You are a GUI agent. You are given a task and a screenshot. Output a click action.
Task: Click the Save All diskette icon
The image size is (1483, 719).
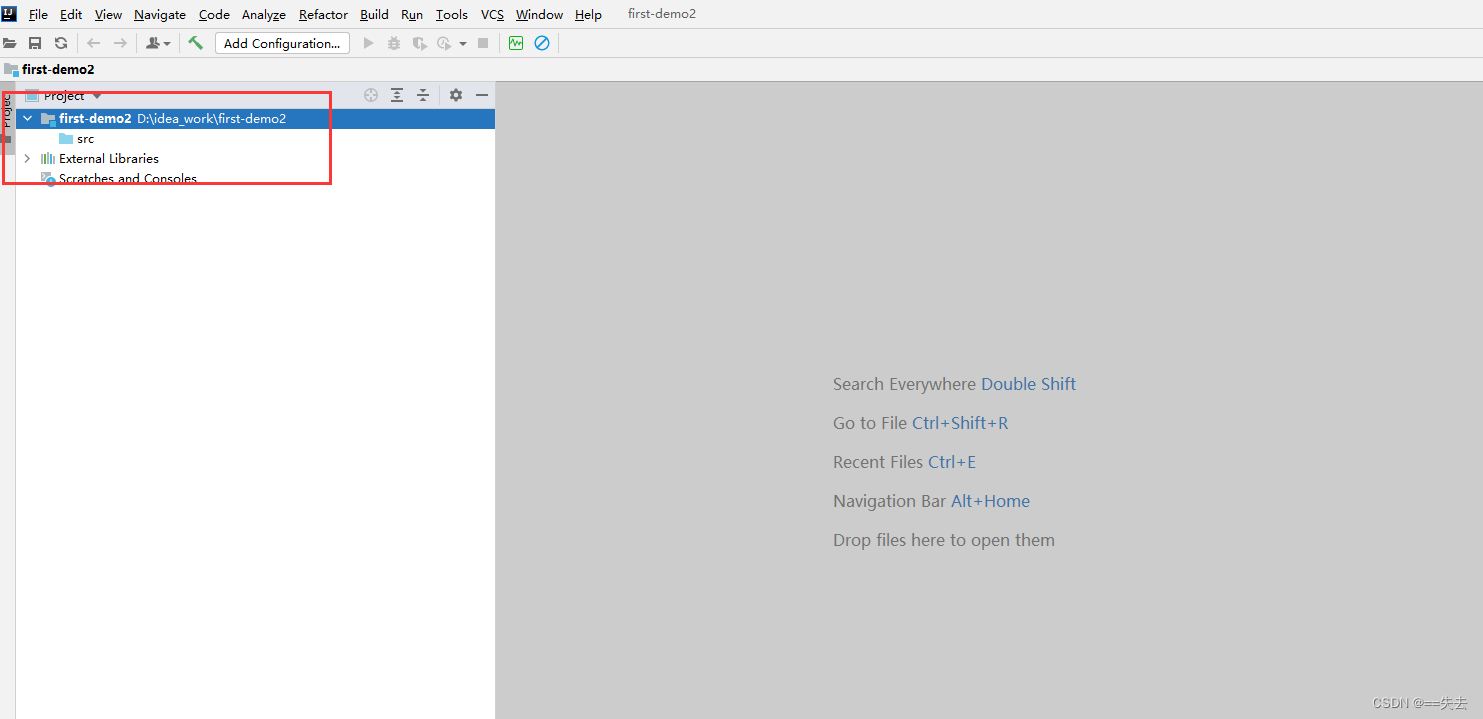click(35, 43)
